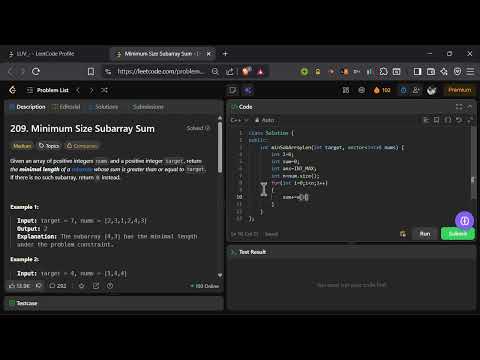Open the Solutions tab
Screen dimensions: 480x360
(103, 107)
